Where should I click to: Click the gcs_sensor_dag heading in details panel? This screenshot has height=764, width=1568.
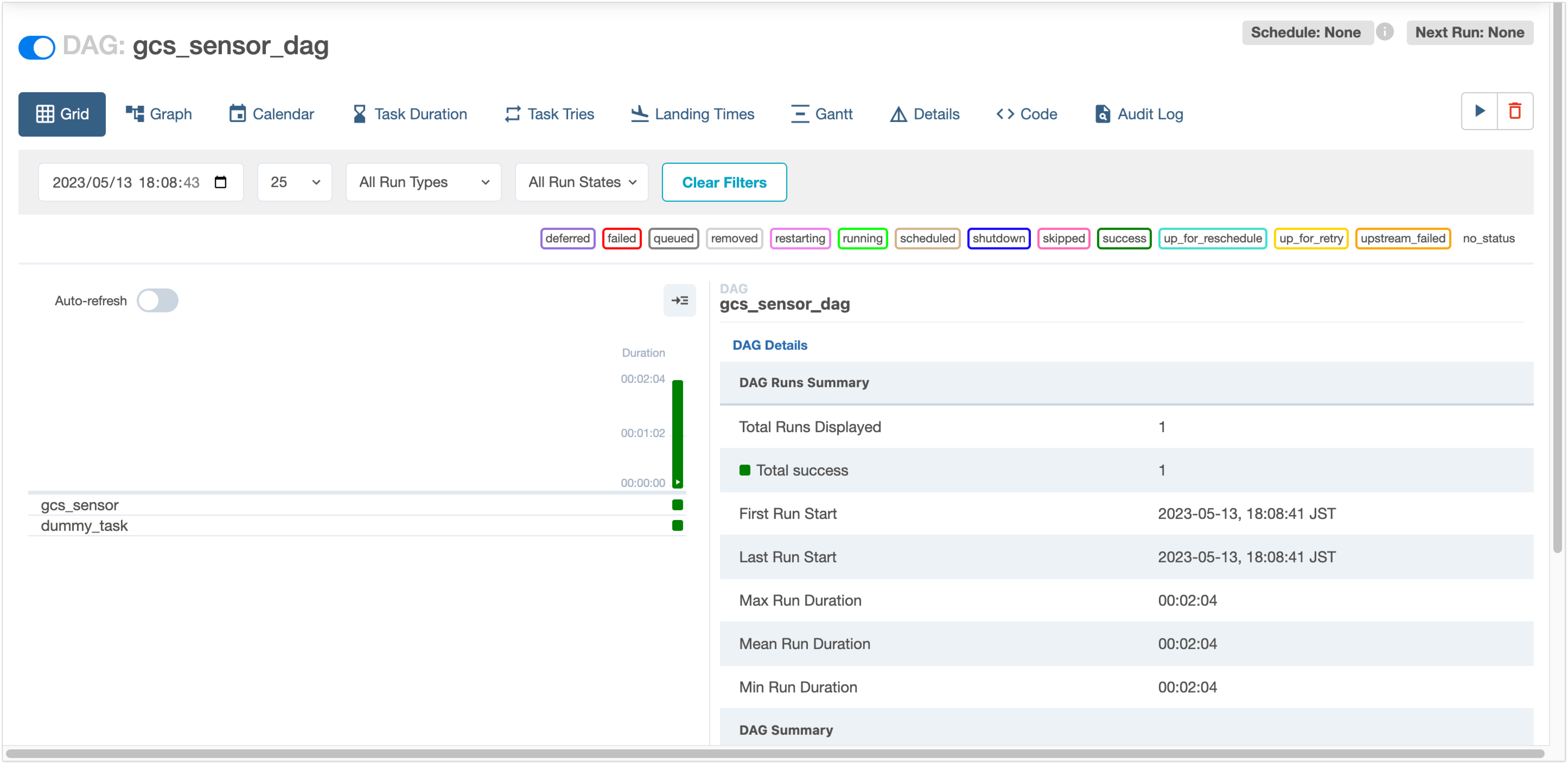pyautogui.click(x=785, y=304)
